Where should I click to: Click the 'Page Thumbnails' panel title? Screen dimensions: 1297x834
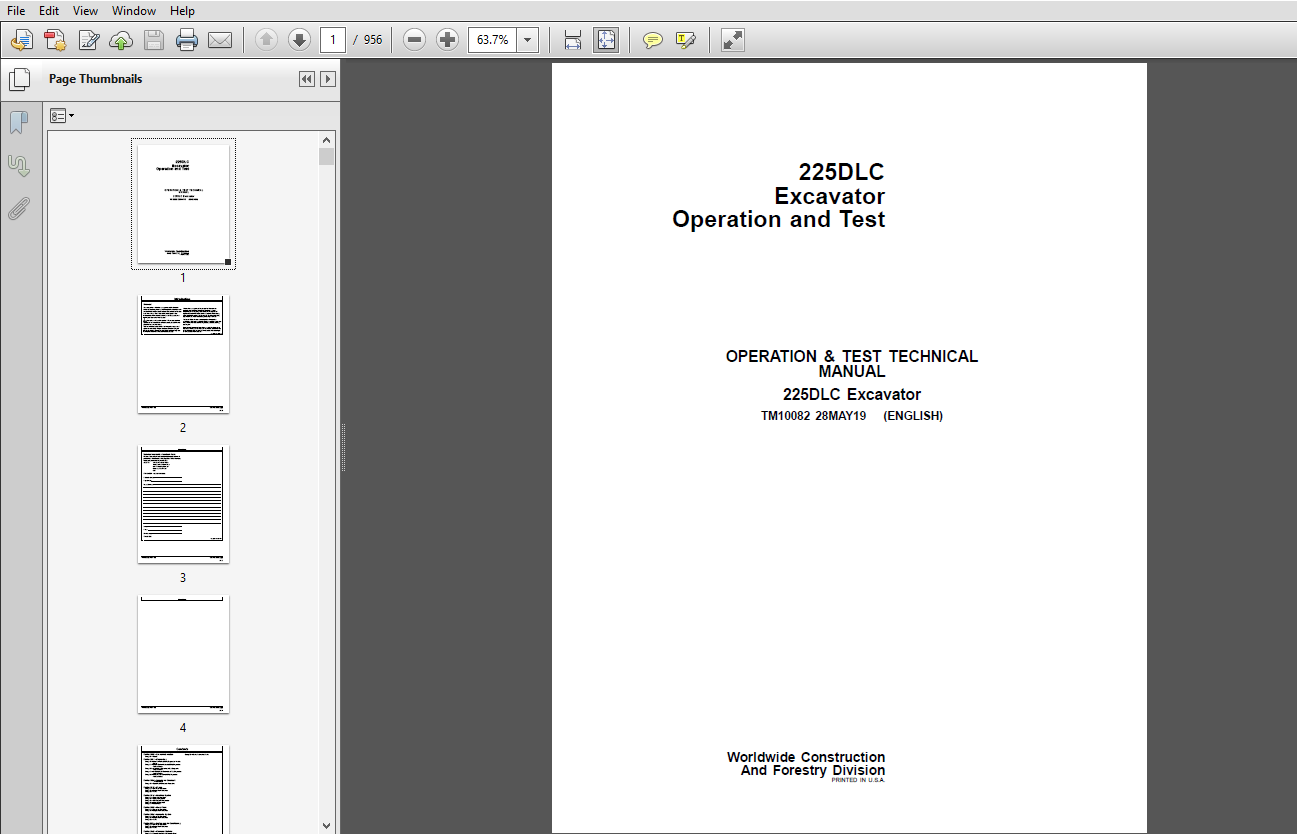pyautogui.click(x=95, y=79)
